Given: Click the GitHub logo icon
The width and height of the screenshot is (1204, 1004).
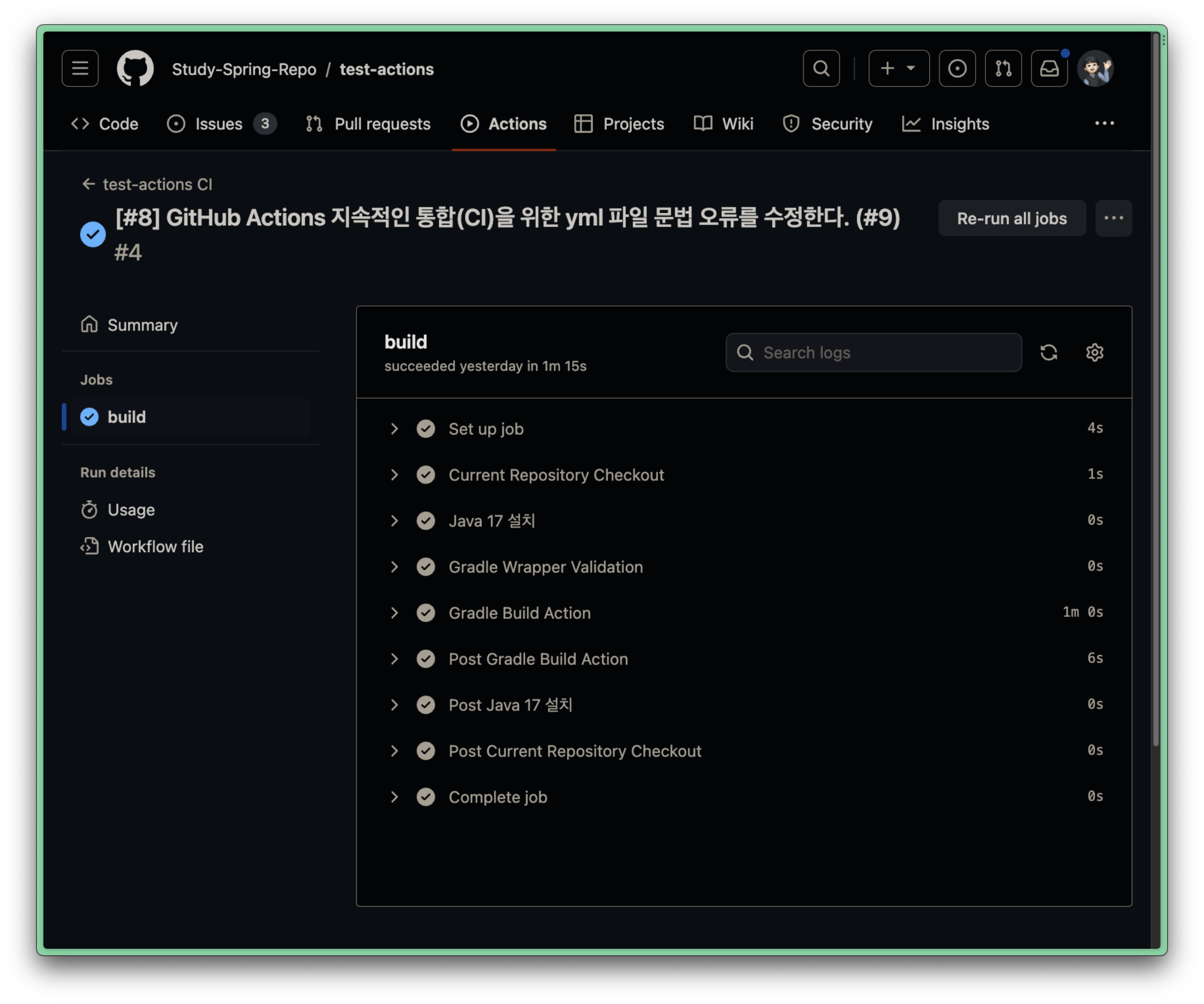Looking at the screenshot, I should coord(135,69).
